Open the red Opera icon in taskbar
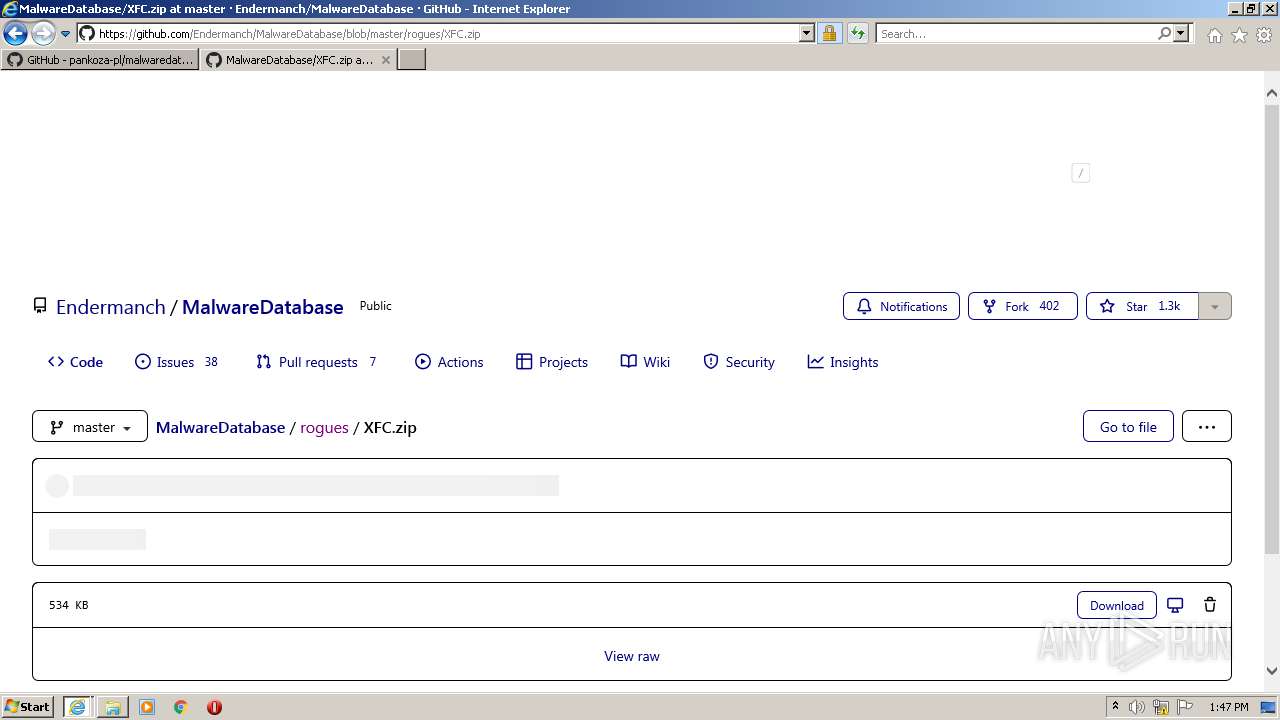 pos(214,707)
